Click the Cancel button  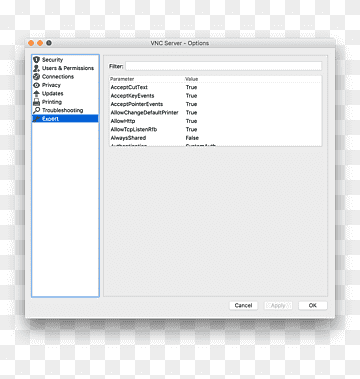coord(243,305)
